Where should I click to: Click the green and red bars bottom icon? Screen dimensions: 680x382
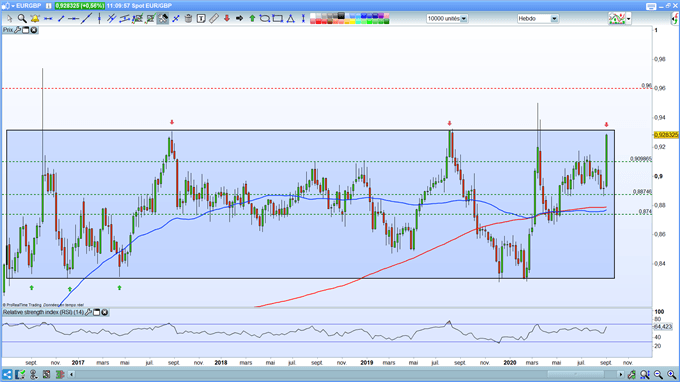(x=60, y=374)
